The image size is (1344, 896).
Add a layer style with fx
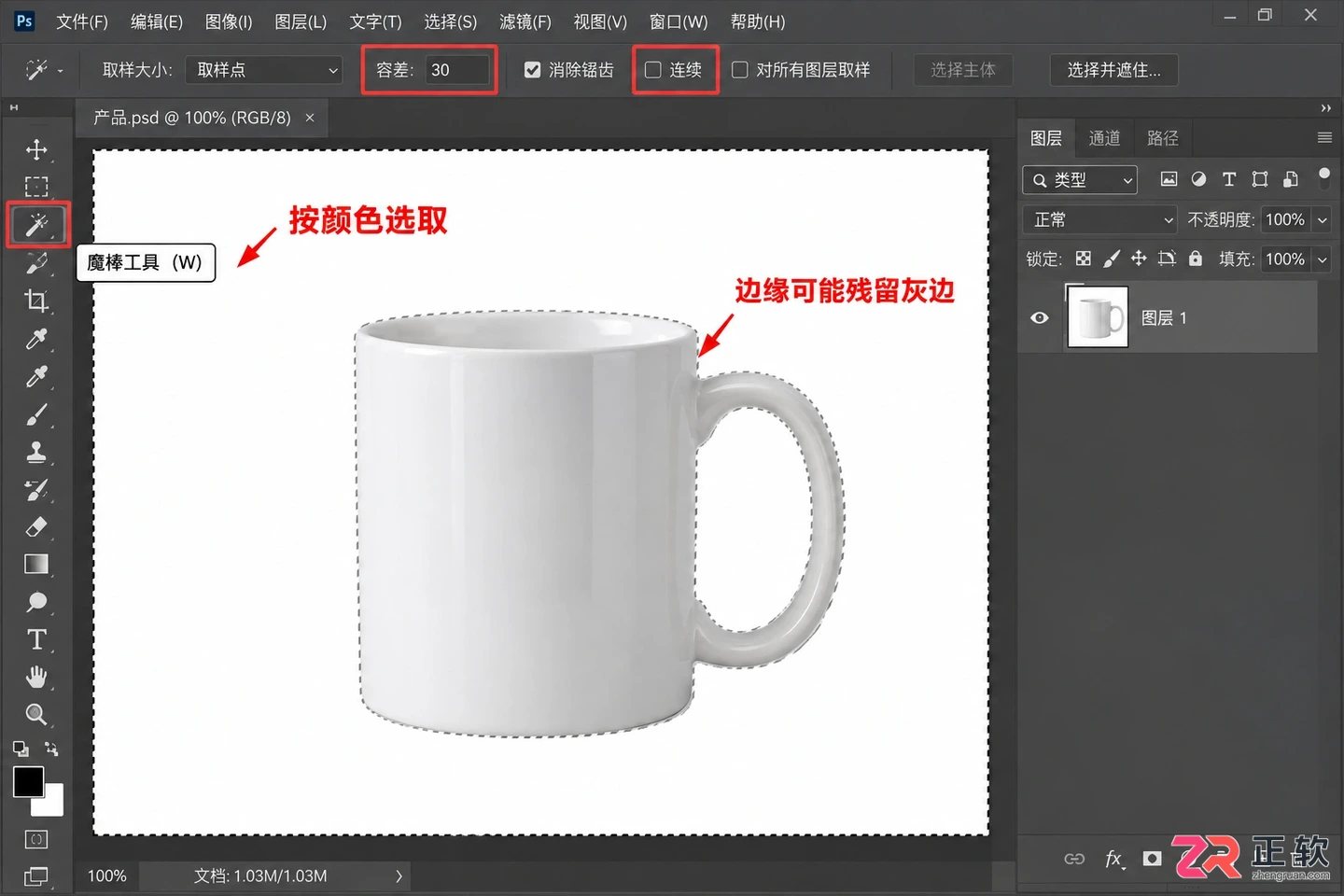tap(1114, 859)
